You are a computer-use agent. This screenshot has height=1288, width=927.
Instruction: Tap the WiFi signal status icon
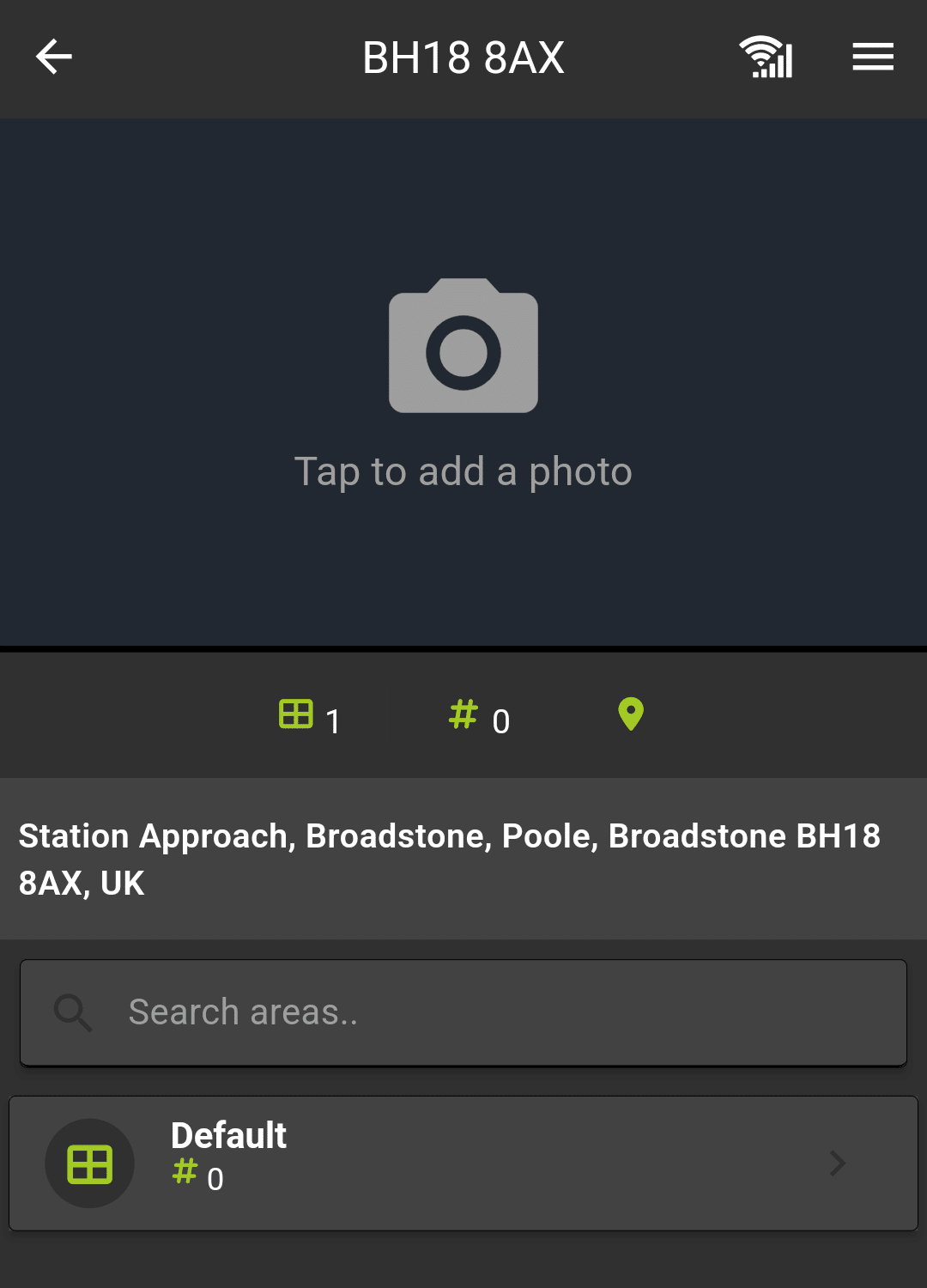(766, 58)
